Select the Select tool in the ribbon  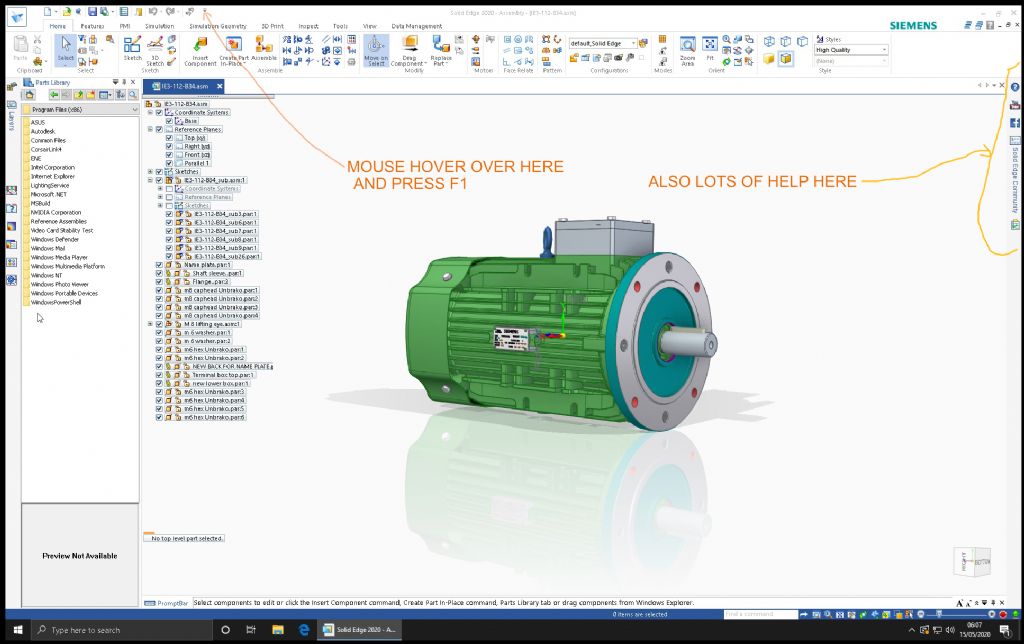tap(65, 50)
